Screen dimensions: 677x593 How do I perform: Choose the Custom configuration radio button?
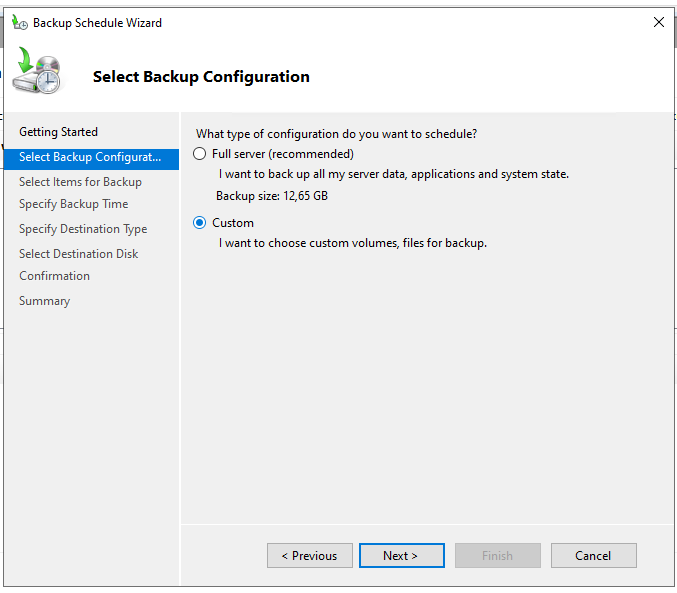[200, 223]
